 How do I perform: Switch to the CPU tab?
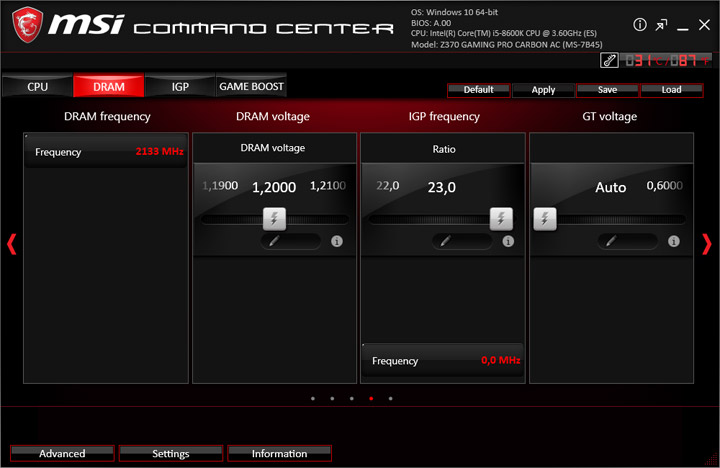tap(37, 86)
